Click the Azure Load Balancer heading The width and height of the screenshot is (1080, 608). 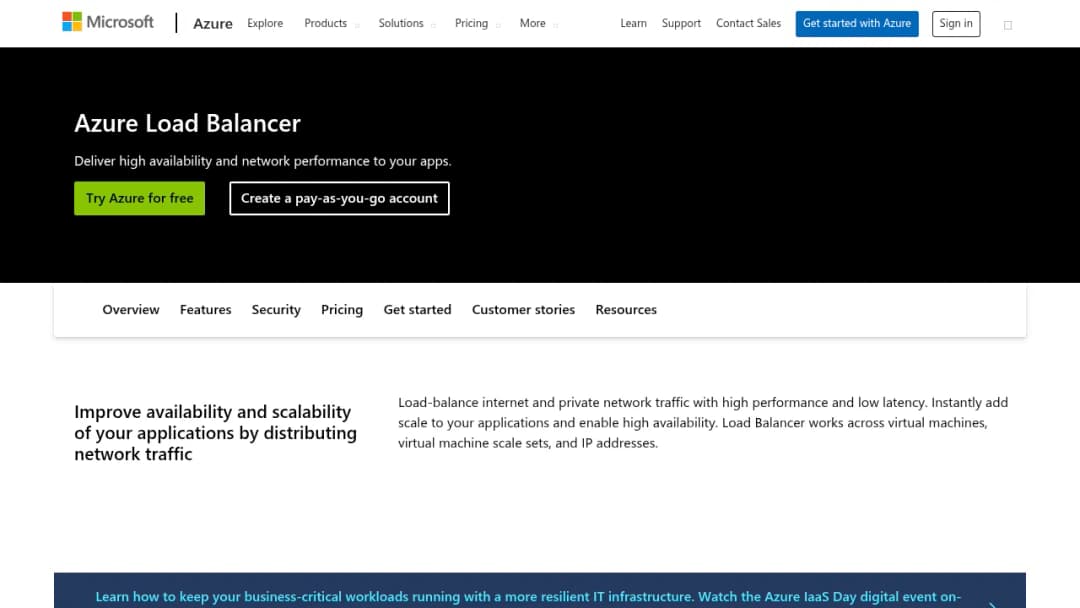point(187,123)
